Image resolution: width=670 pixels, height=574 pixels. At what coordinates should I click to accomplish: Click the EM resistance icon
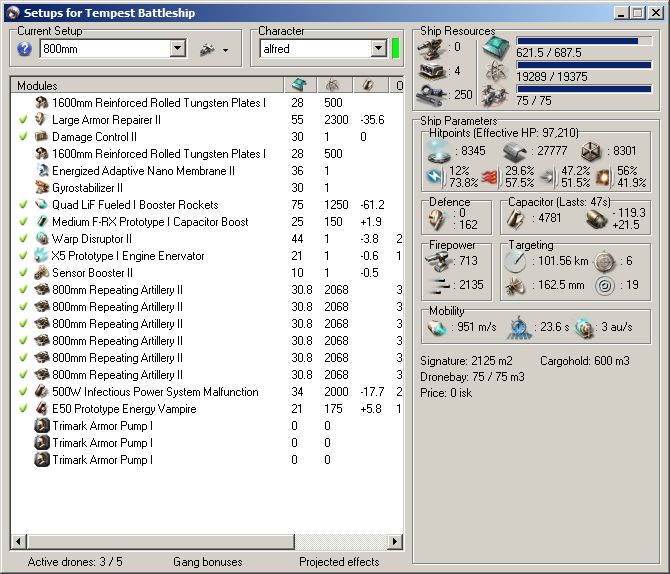435,177
